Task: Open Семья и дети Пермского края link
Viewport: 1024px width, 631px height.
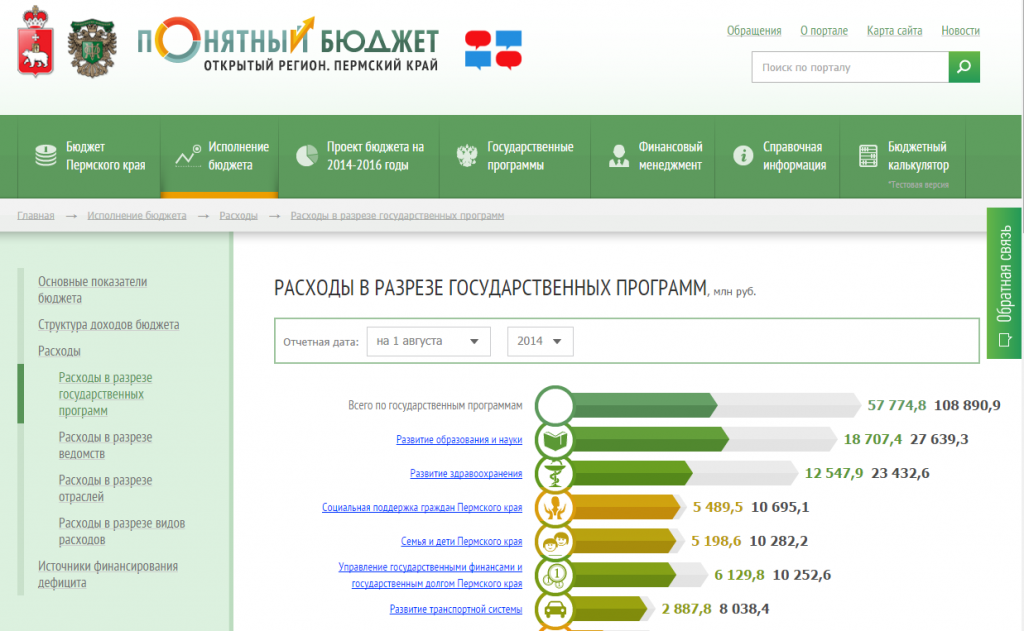Action: pyautogui.click(x=462, y=542)
